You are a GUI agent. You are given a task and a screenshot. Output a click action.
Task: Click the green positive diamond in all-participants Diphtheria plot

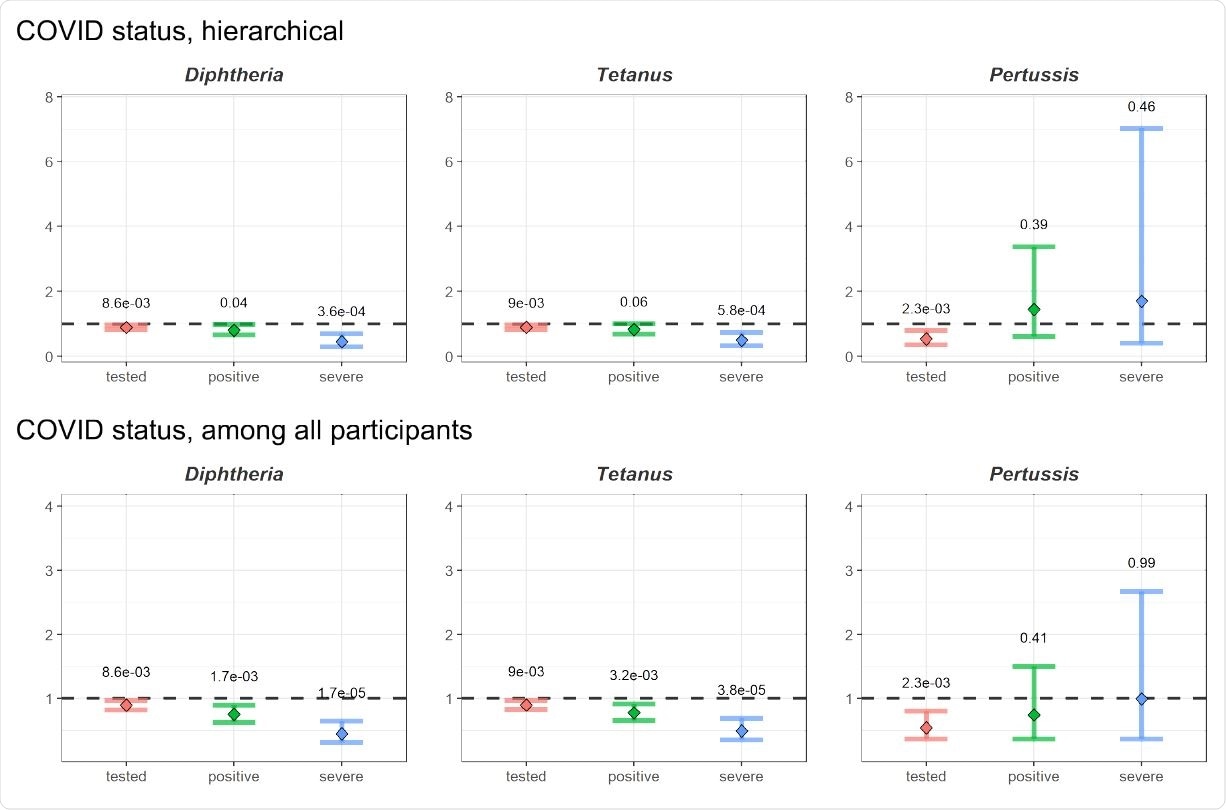tap(234, 714)
